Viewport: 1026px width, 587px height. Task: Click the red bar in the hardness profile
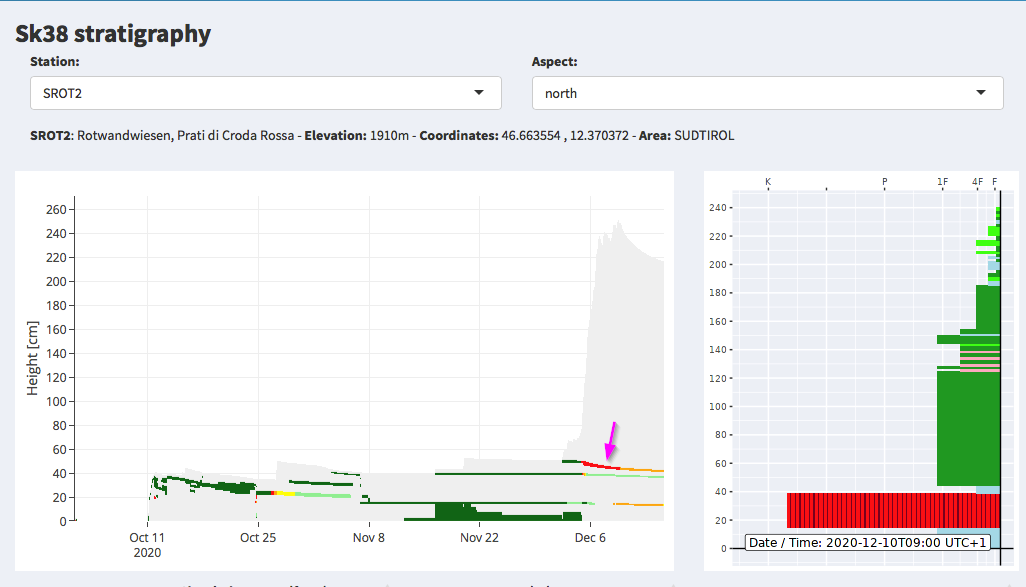click(893, 510)
